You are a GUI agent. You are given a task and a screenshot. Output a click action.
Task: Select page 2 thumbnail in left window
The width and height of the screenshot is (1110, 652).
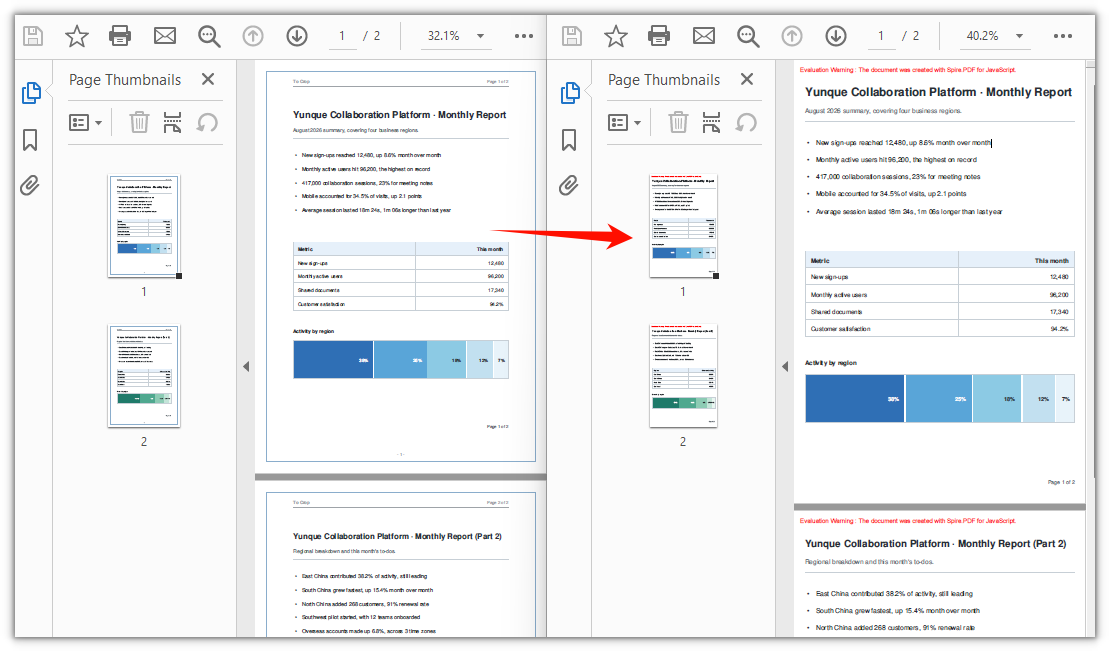(144, 376)
